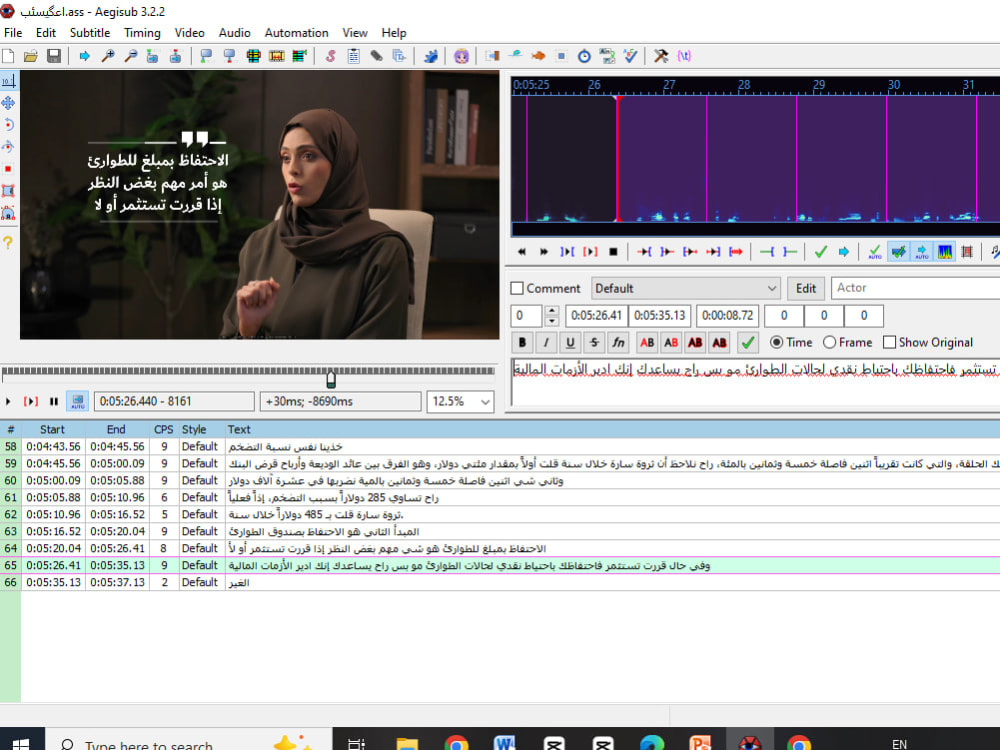Open PowerPoint from the Windows taskbar
The image size is (1000, 750).
(700, 743)
